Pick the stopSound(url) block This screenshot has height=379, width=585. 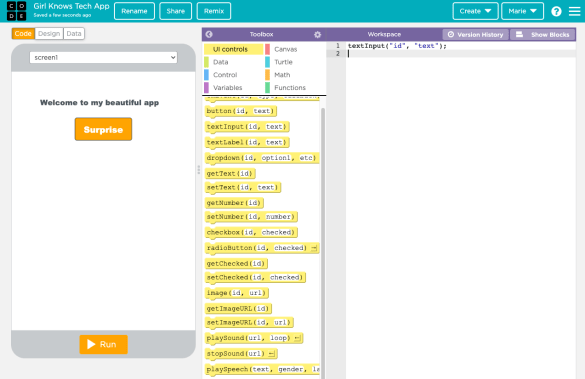[241, 354]
